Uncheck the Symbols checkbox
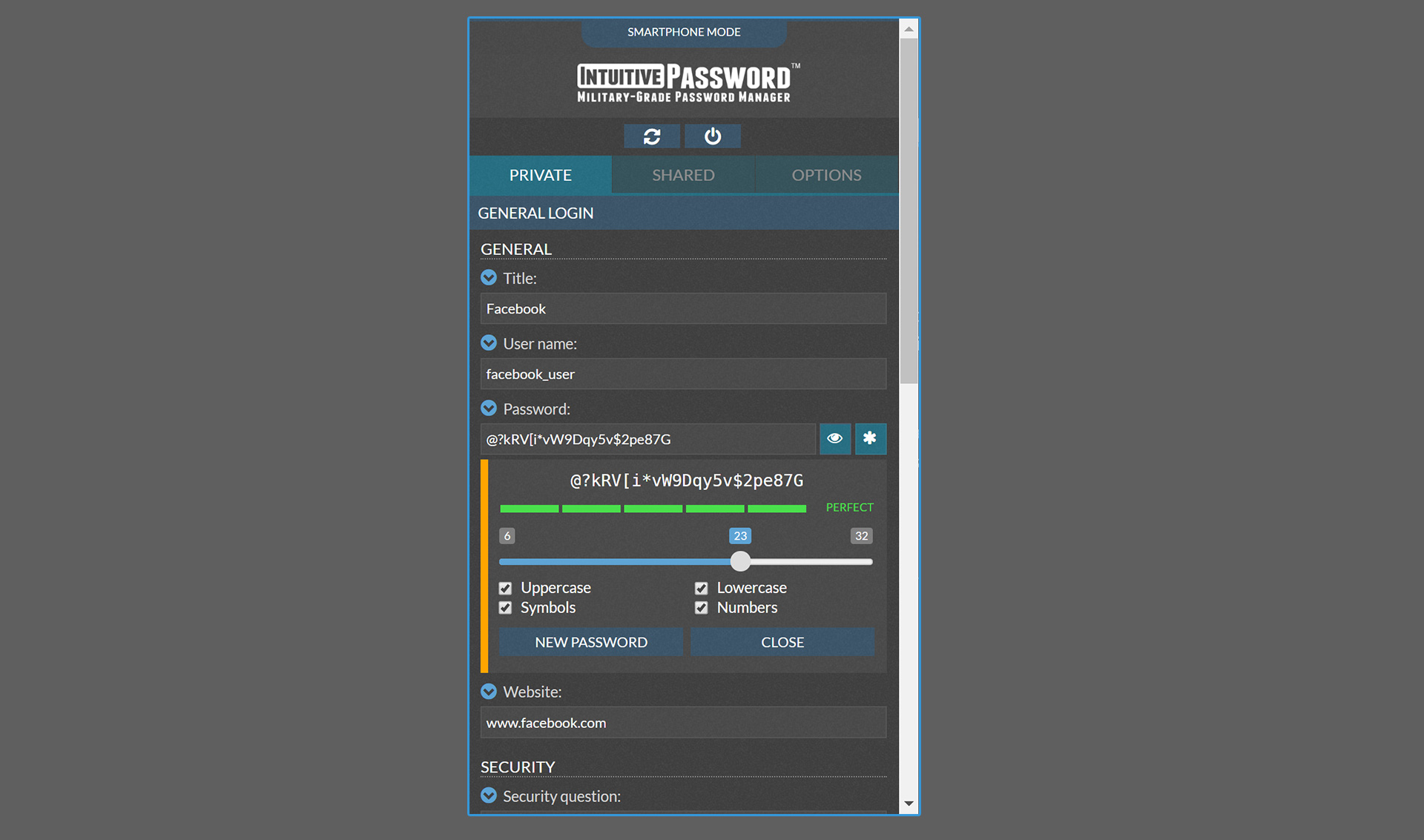The width and height of the screenshot is (1424, 840). click(x=506, y=608)
